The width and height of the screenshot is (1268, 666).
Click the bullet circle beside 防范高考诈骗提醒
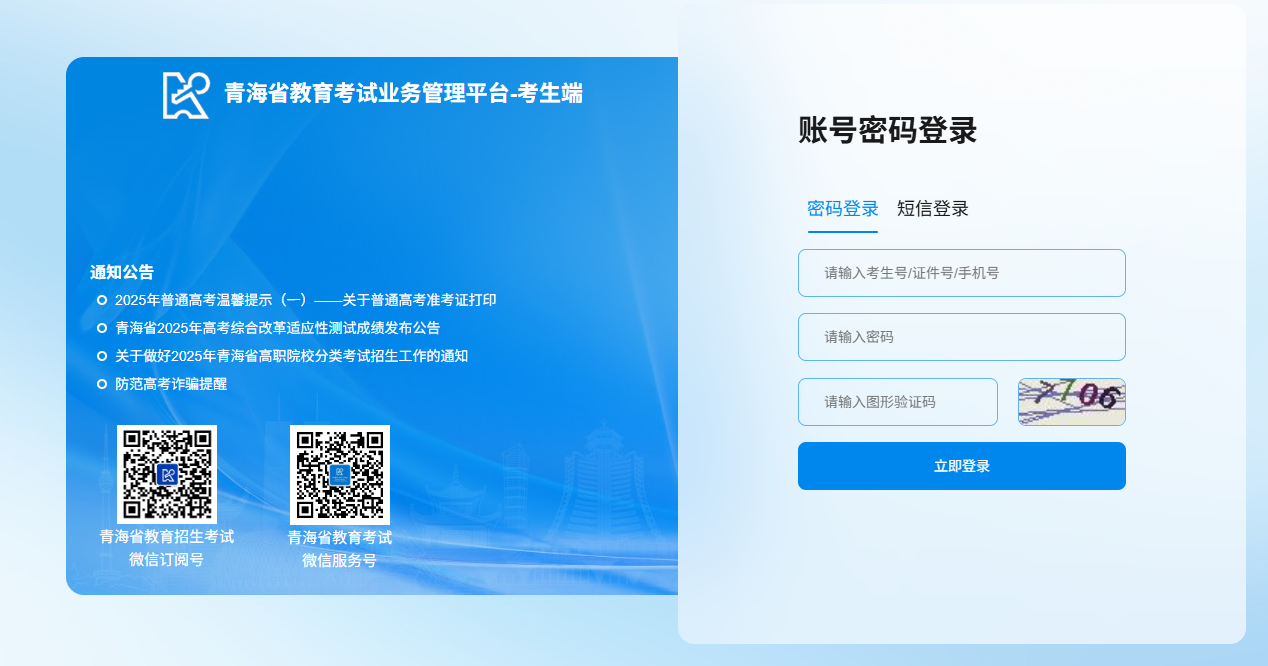(x=102, y=384)
